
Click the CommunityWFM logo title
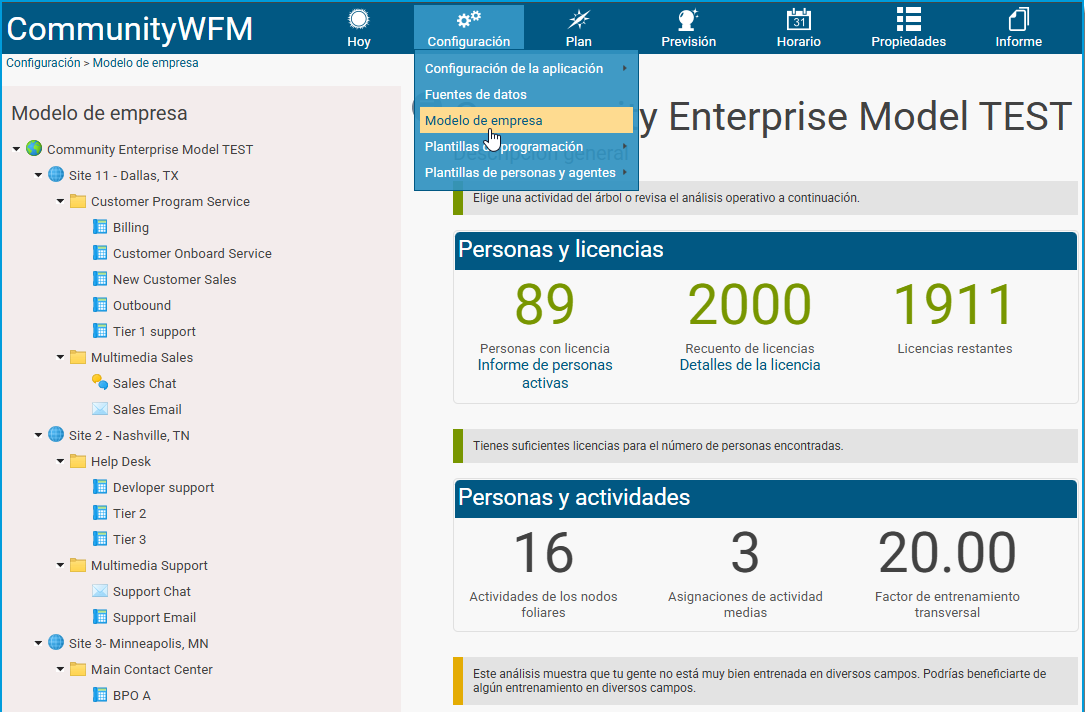point(129,29)
